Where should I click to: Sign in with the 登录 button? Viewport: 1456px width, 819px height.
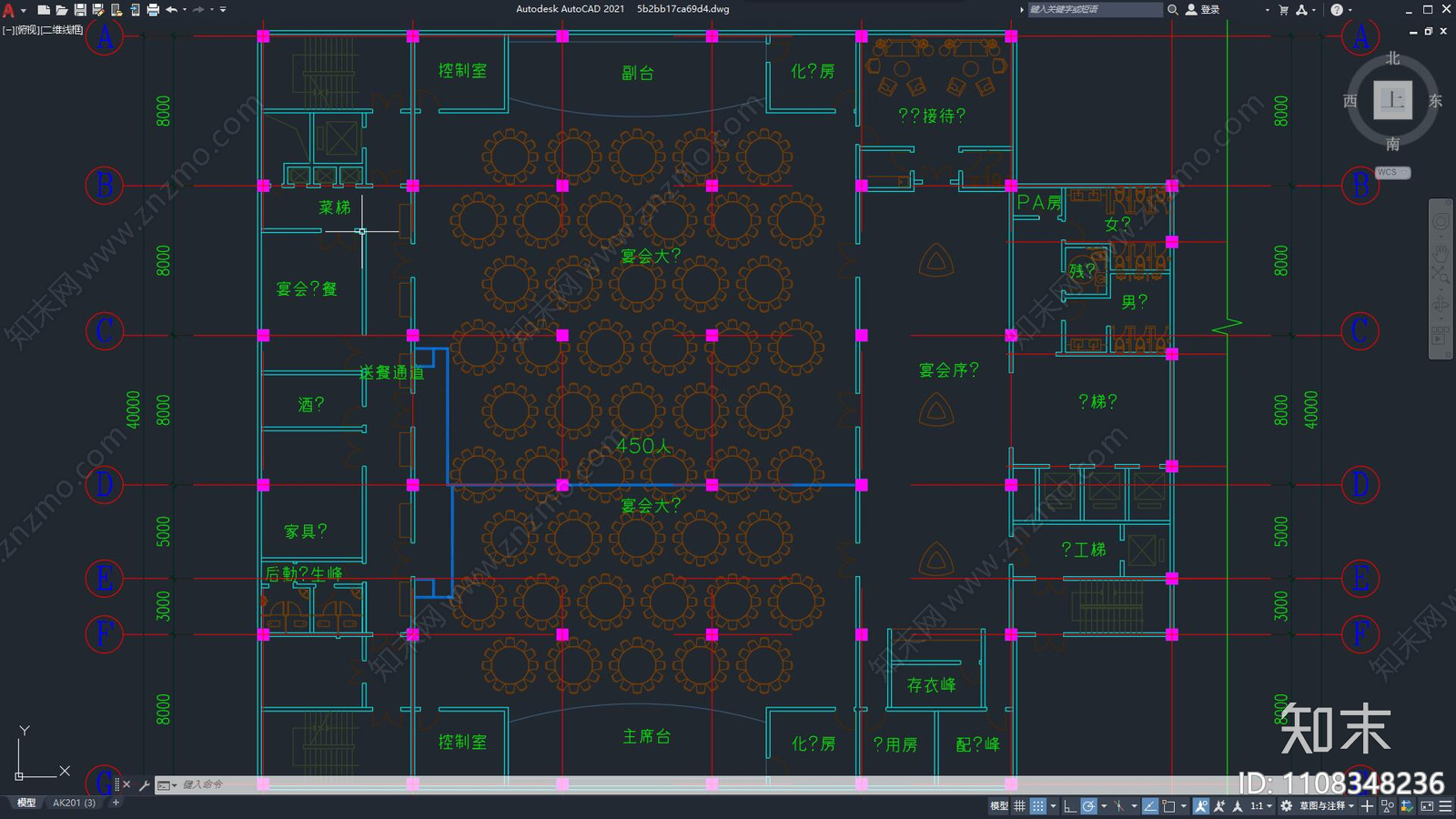[1202, 9]
